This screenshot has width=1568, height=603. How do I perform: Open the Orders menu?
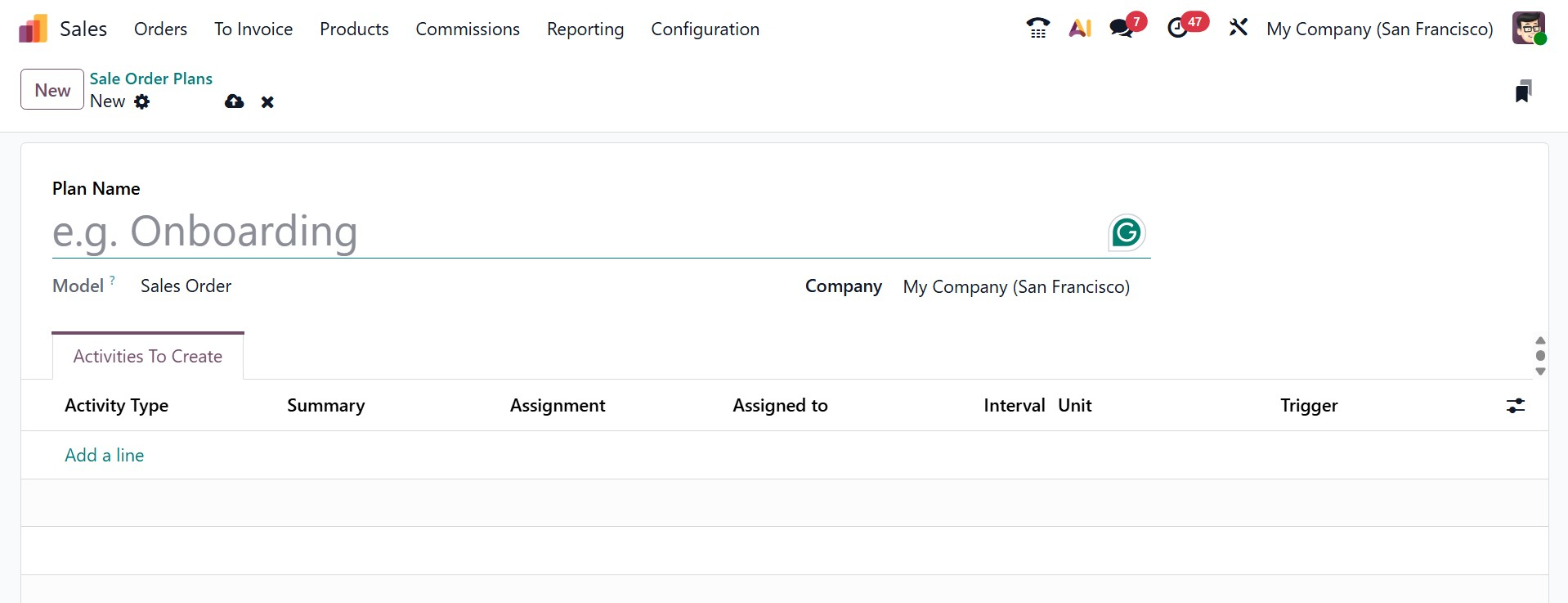160,29
